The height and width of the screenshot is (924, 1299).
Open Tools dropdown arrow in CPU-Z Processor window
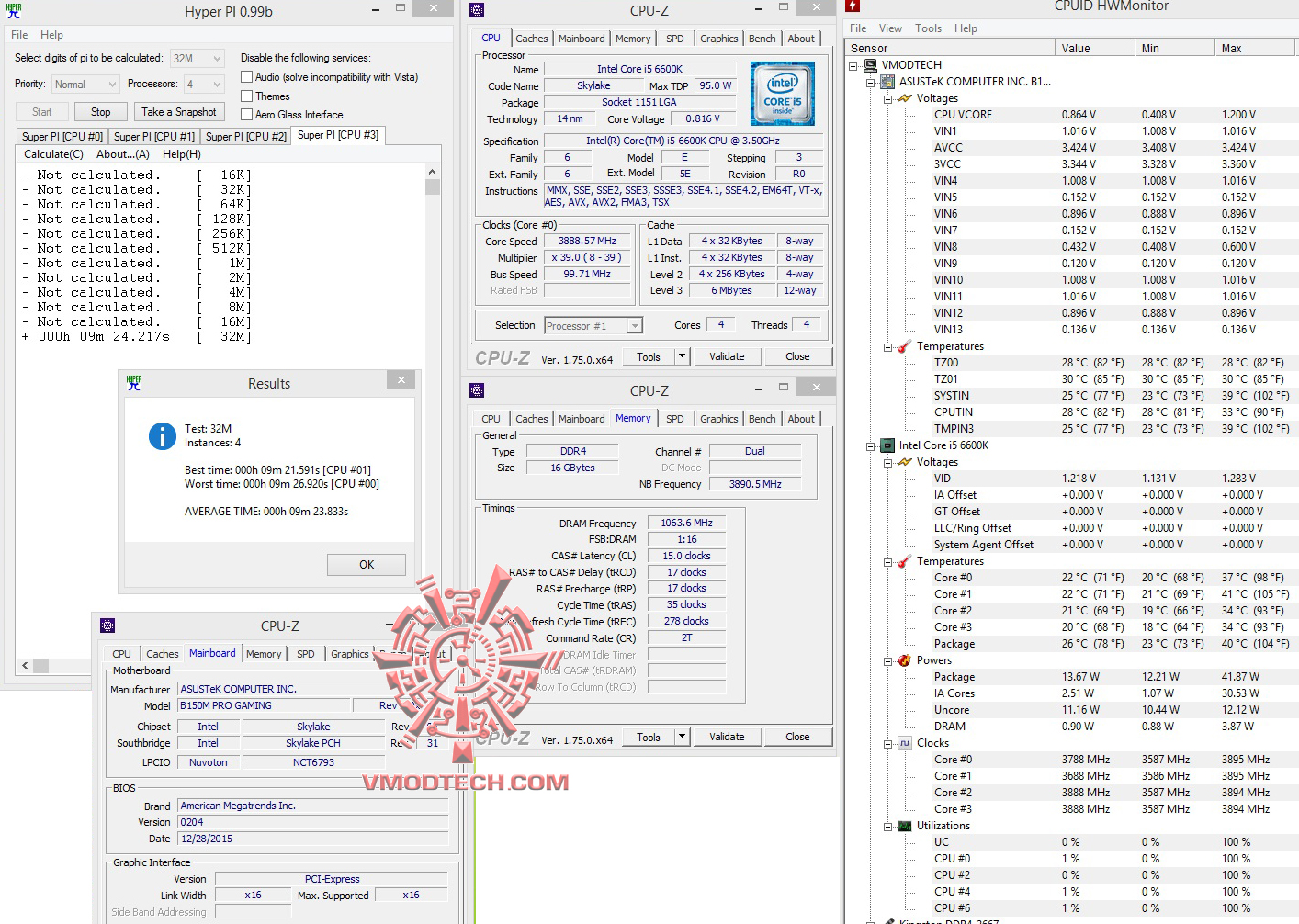[683, 356]
